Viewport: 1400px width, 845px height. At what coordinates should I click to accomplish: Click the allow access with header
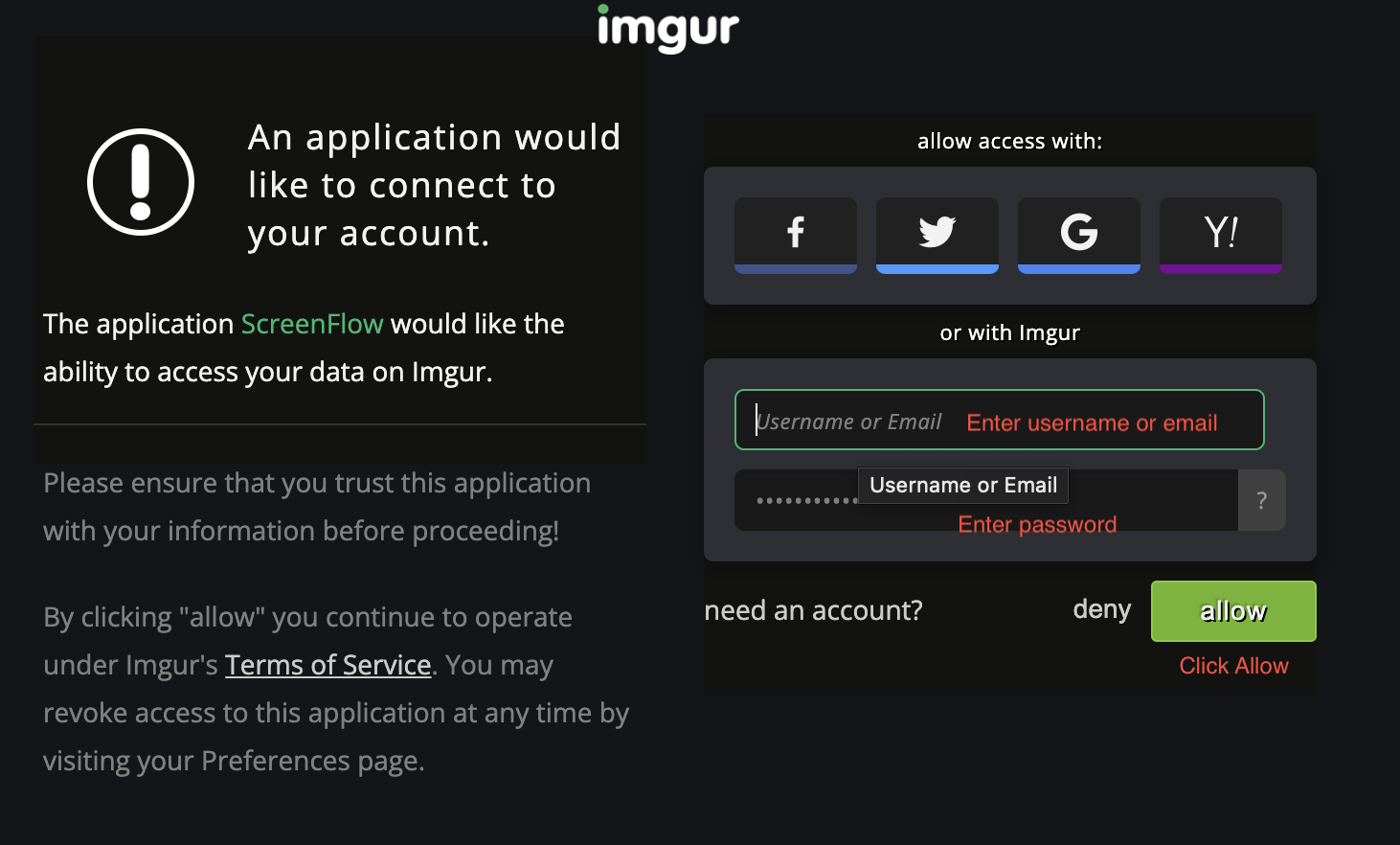1008,140
